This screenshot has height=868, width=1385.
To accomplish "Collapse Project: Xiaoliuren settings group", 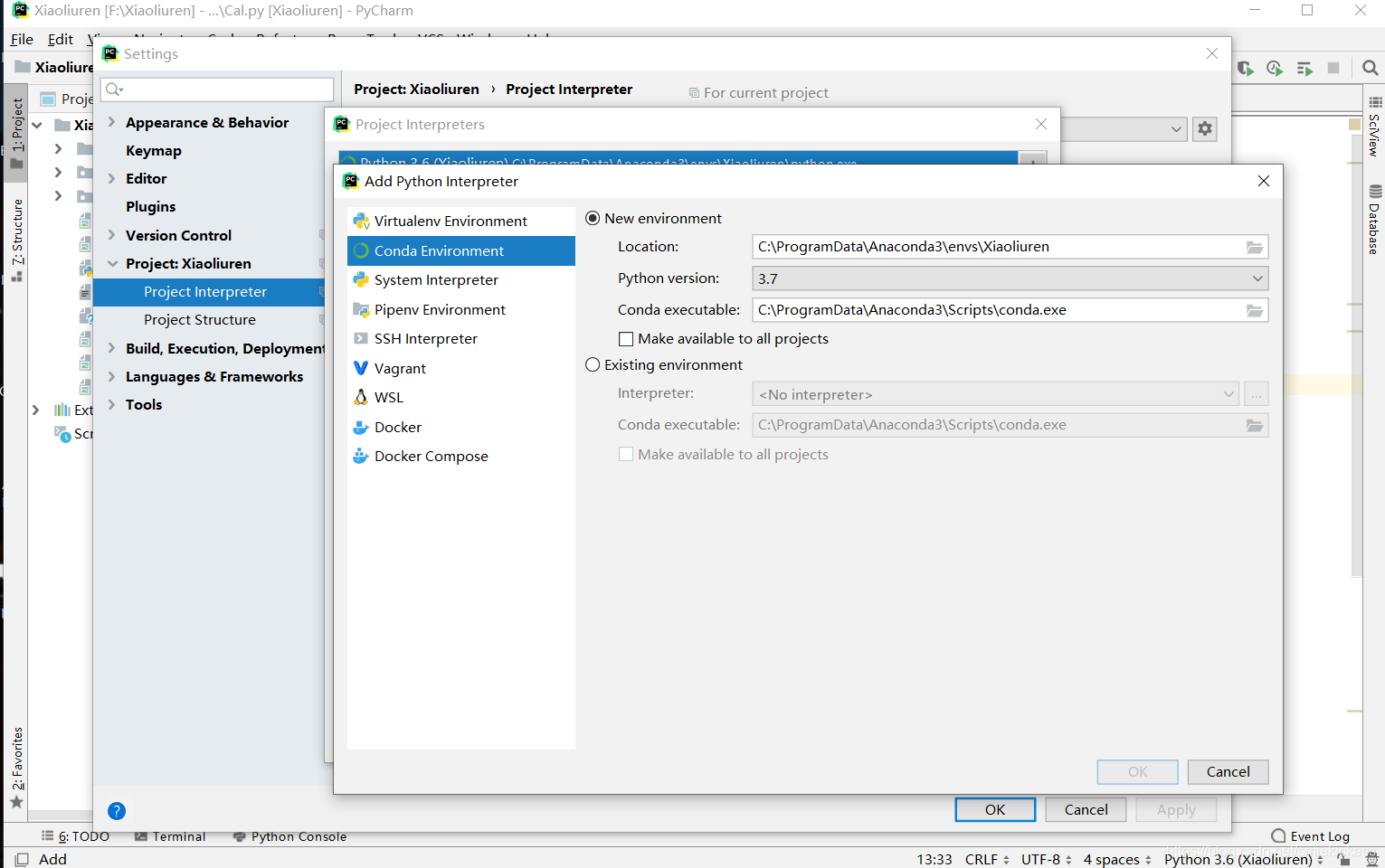I will (x=112, y=263).
